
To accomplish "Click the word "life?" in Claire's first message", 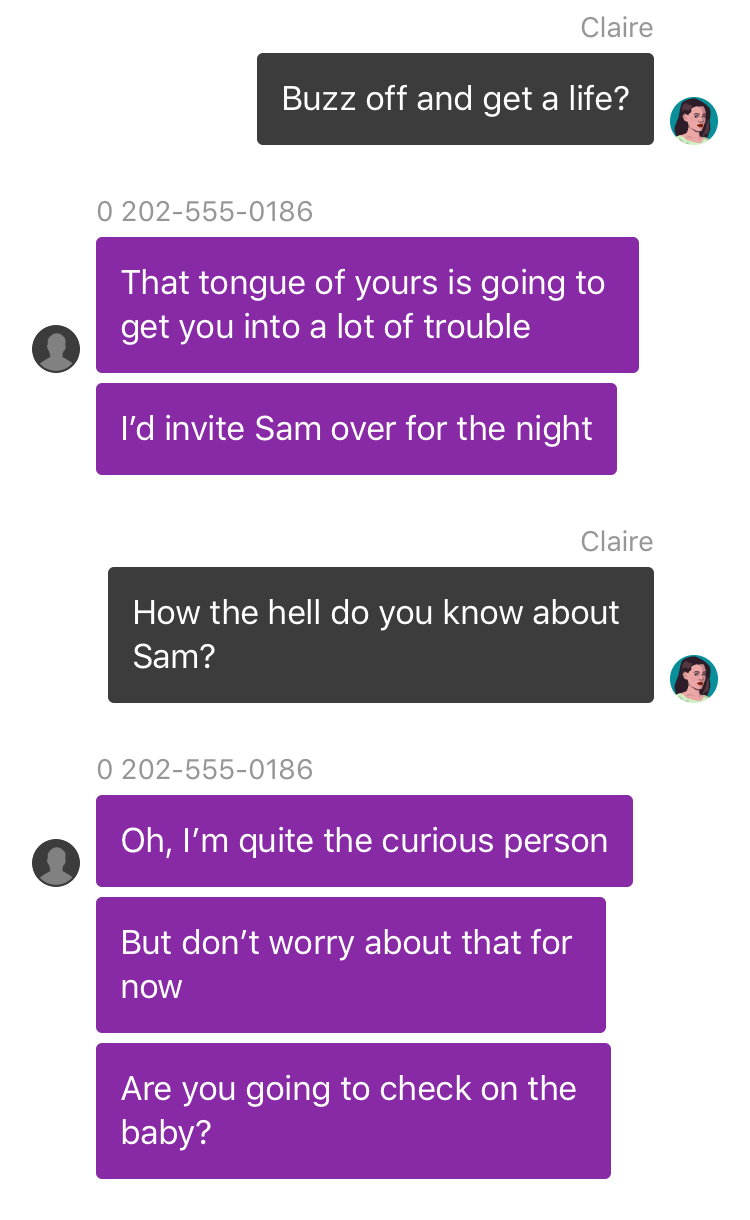I will tap(594, 99).
